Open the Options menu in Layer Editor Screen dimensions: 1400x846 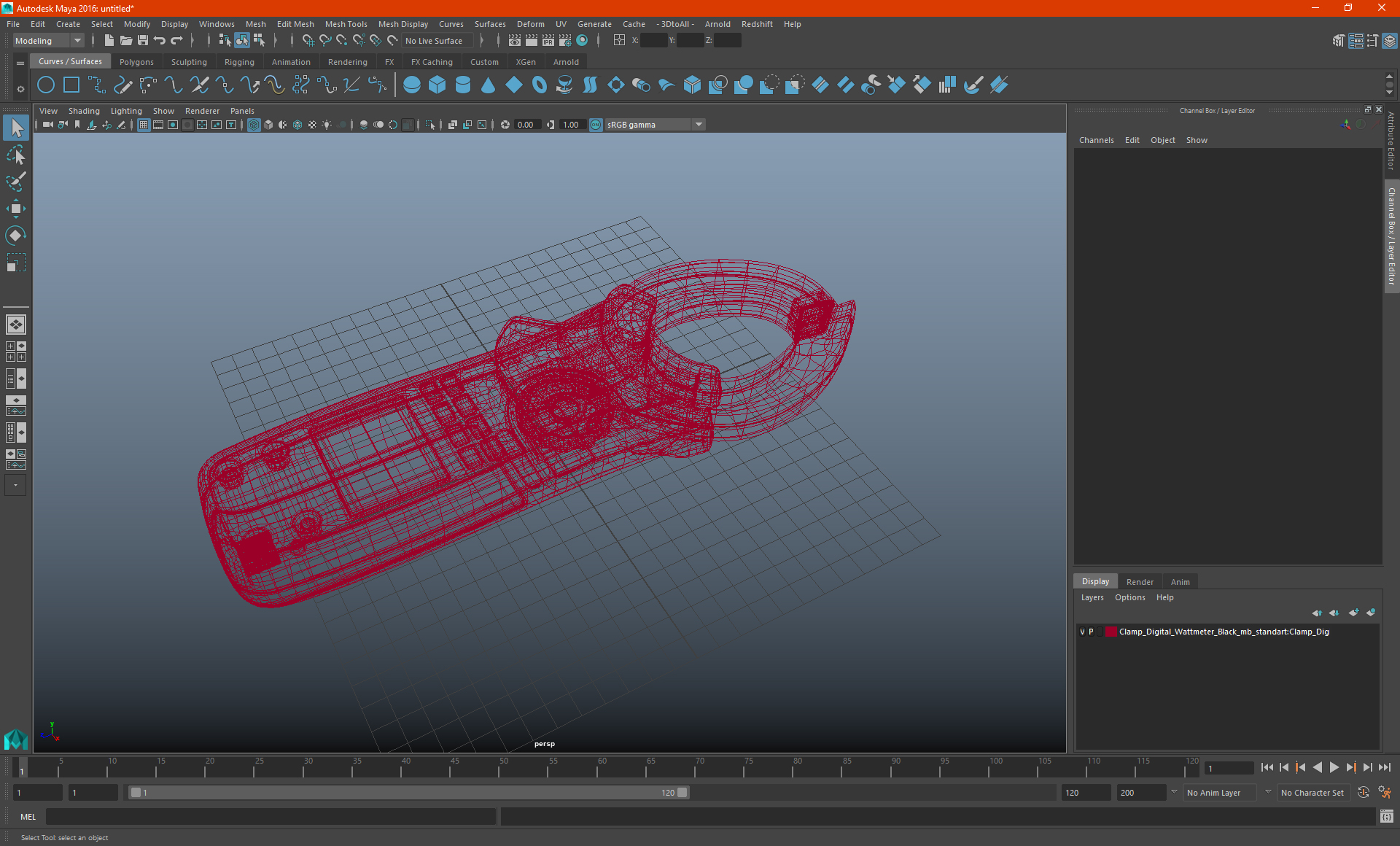(1129, 597)
